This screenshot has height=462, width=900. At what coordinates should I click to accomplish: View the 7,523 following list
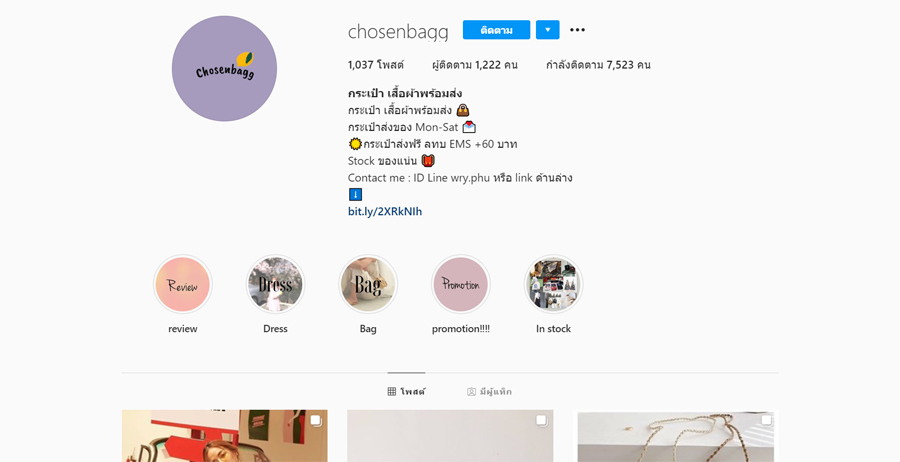coord(598,65)
